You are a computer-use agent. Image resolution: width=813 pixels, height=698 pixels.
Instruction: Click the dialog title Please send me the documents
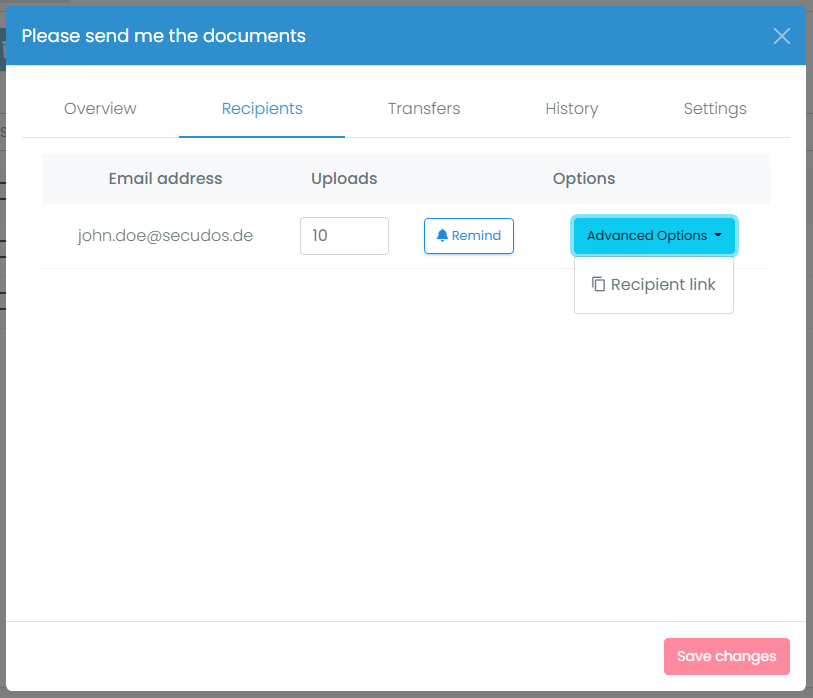tap(162, 35)
